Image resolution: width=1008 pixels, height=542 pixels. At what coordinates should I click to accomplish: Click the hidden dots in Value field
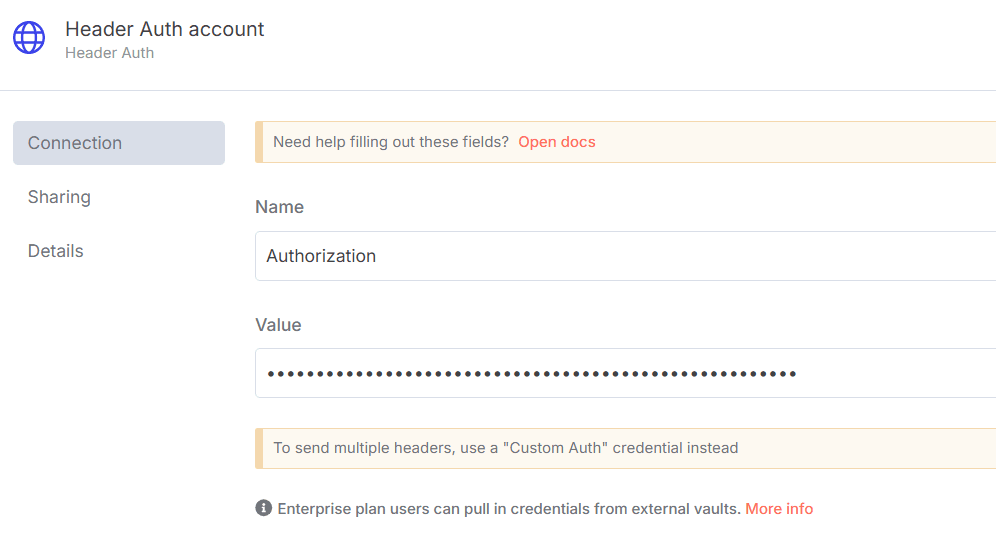[531, 374]
